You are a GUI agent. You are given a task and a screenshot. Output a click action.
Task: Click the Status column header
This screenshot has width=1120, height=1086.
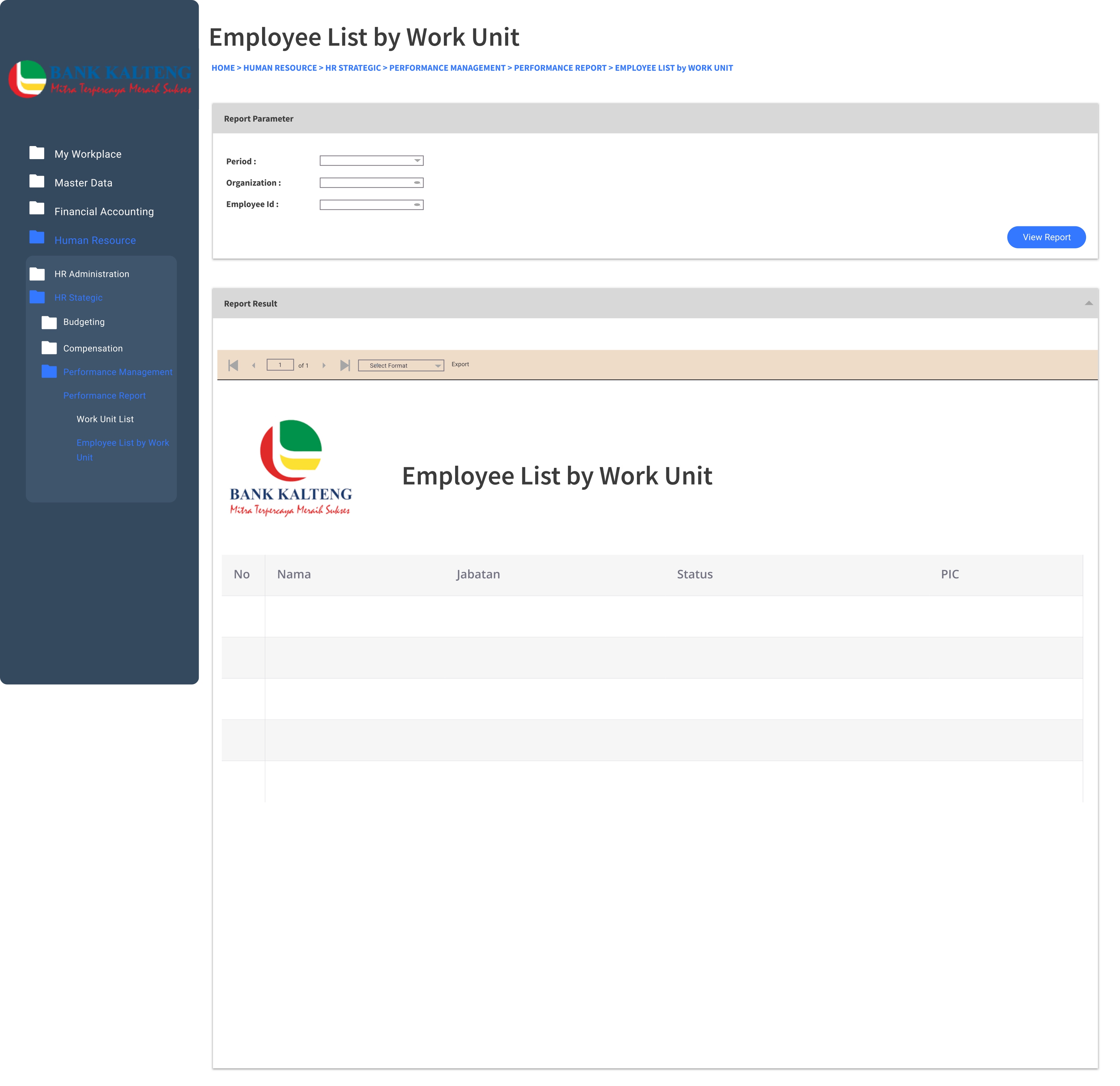[x=695, y=574]
